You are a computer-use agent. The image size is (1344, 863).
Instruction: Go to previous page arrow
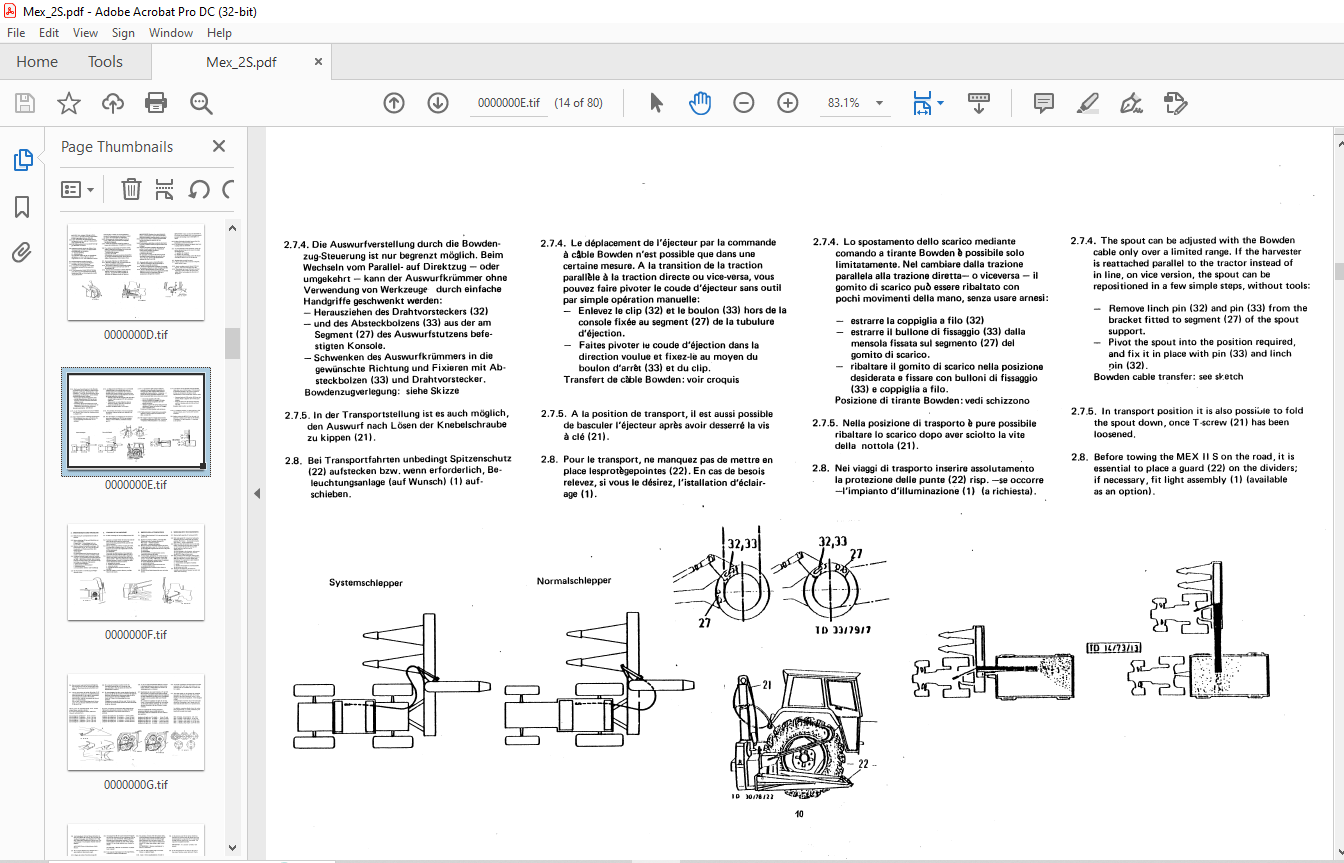coord(394,103)
